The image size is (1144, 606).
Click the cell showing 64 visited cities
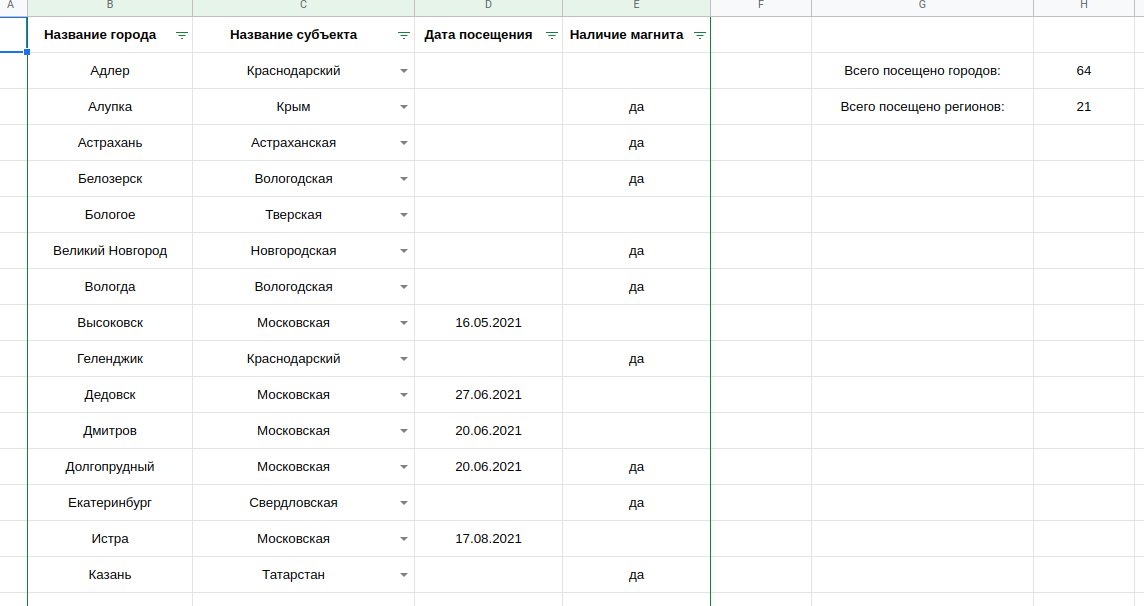(x=1083, y=70)
